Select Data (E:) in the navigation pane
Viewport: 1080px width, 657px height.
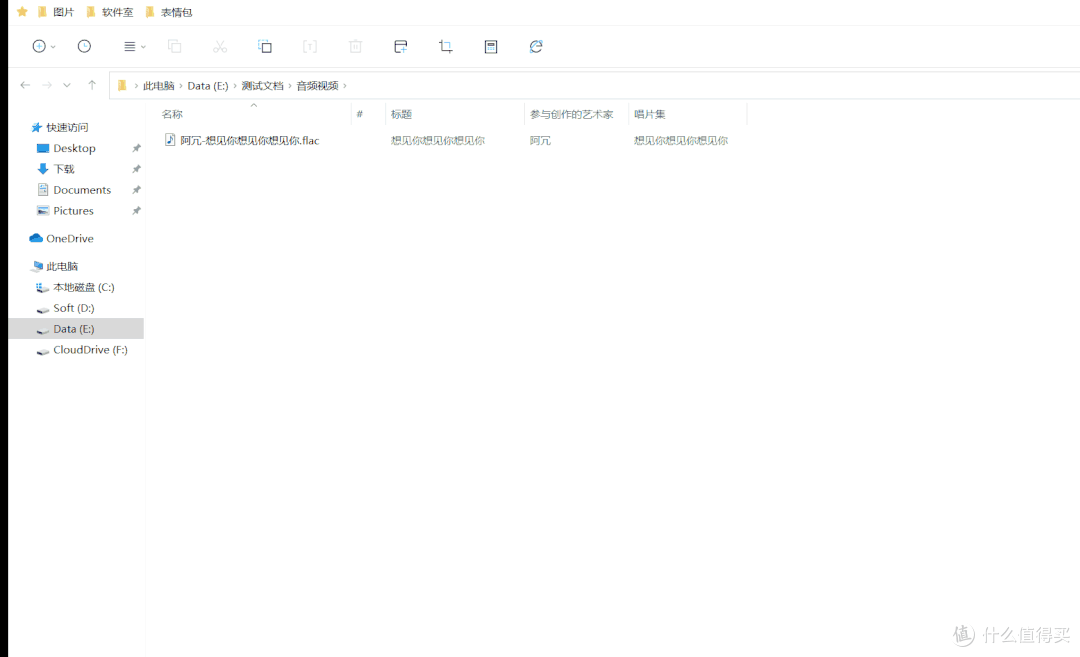coord(74,328)
